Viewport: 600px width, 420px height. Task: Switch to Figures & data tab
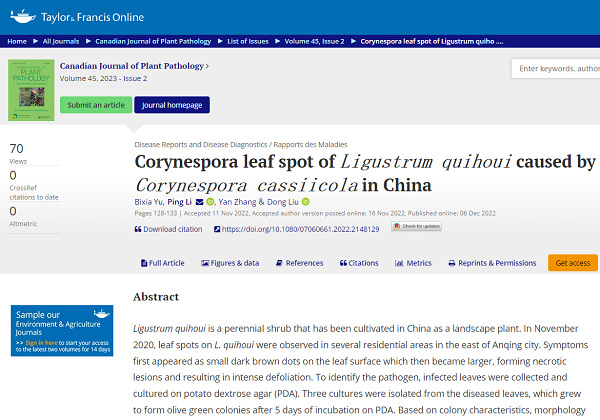point(230,263)
